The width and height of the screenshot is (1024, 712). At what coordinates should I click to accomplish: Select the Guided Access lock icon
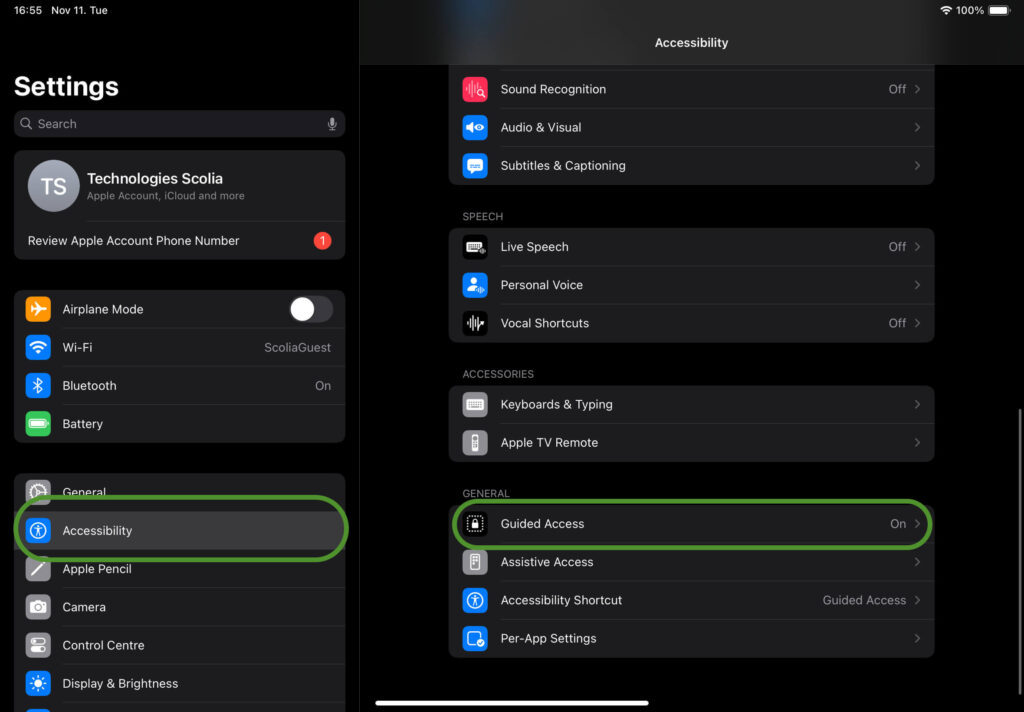pos(475,524)
